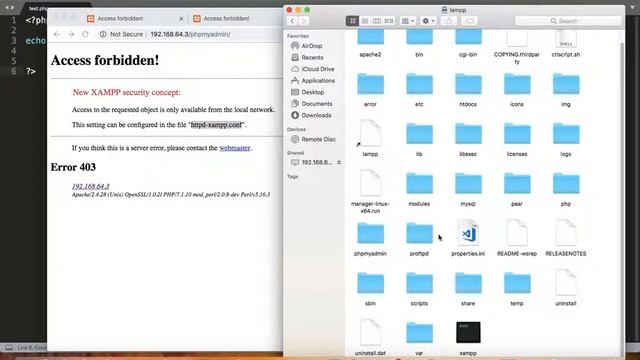This screenshot has height=360, width=640.
Task: Select the properties.ini file
Action: (468, 233)
